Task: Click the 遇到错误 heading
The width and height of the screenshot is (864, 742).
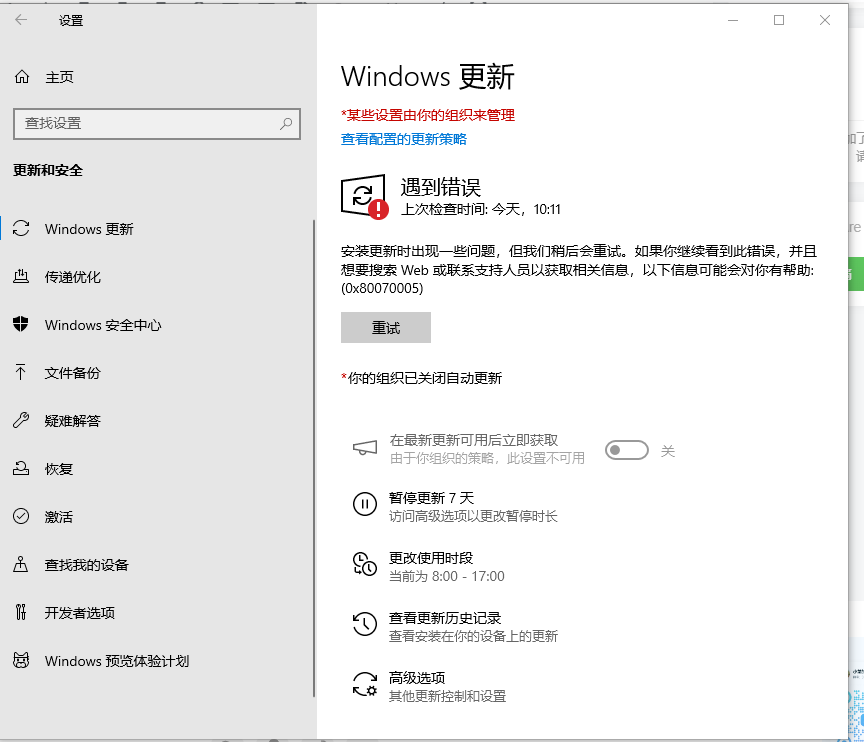Action: [440, 187]
